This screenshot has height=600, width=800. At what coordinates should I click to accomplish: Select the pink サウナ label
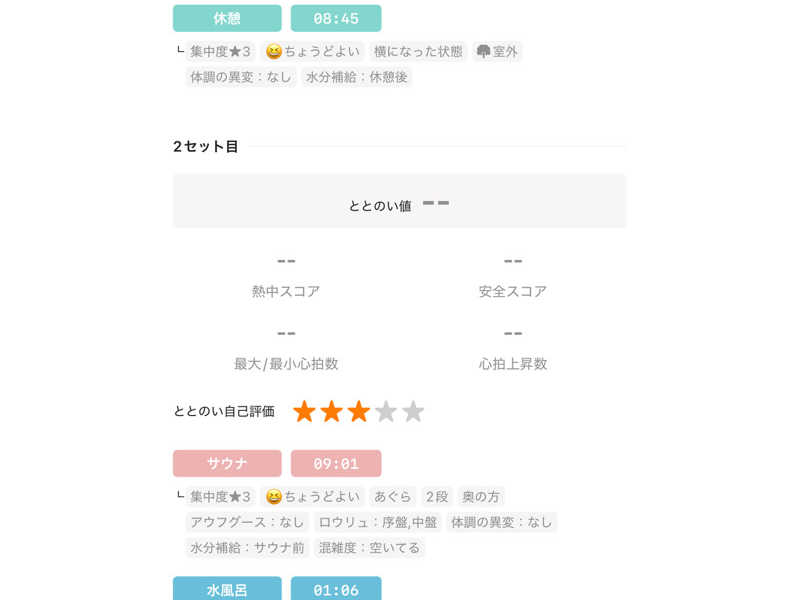tap(227, 464)
